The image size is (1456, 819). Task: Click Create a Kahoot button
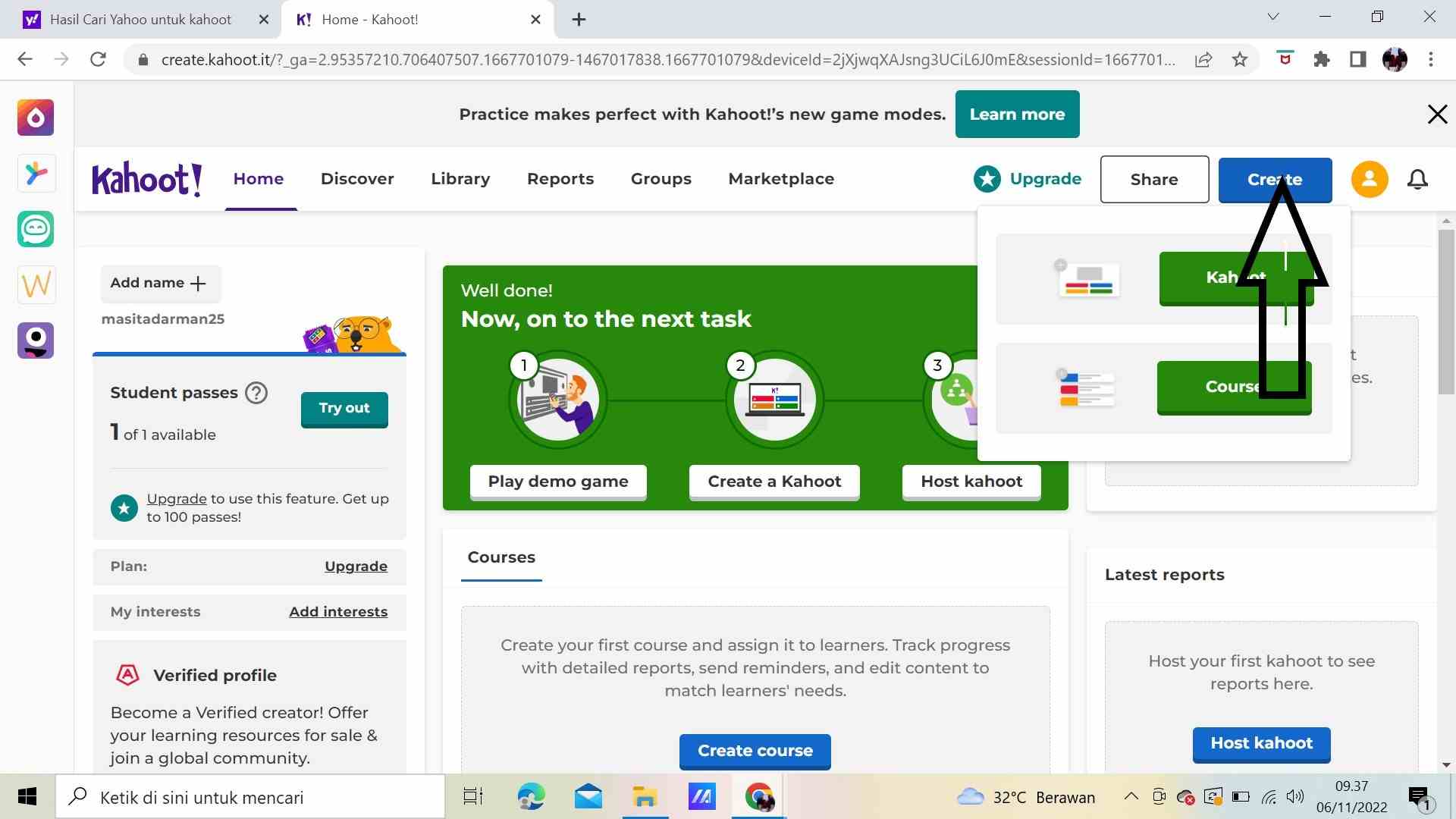tap(774, 482)
